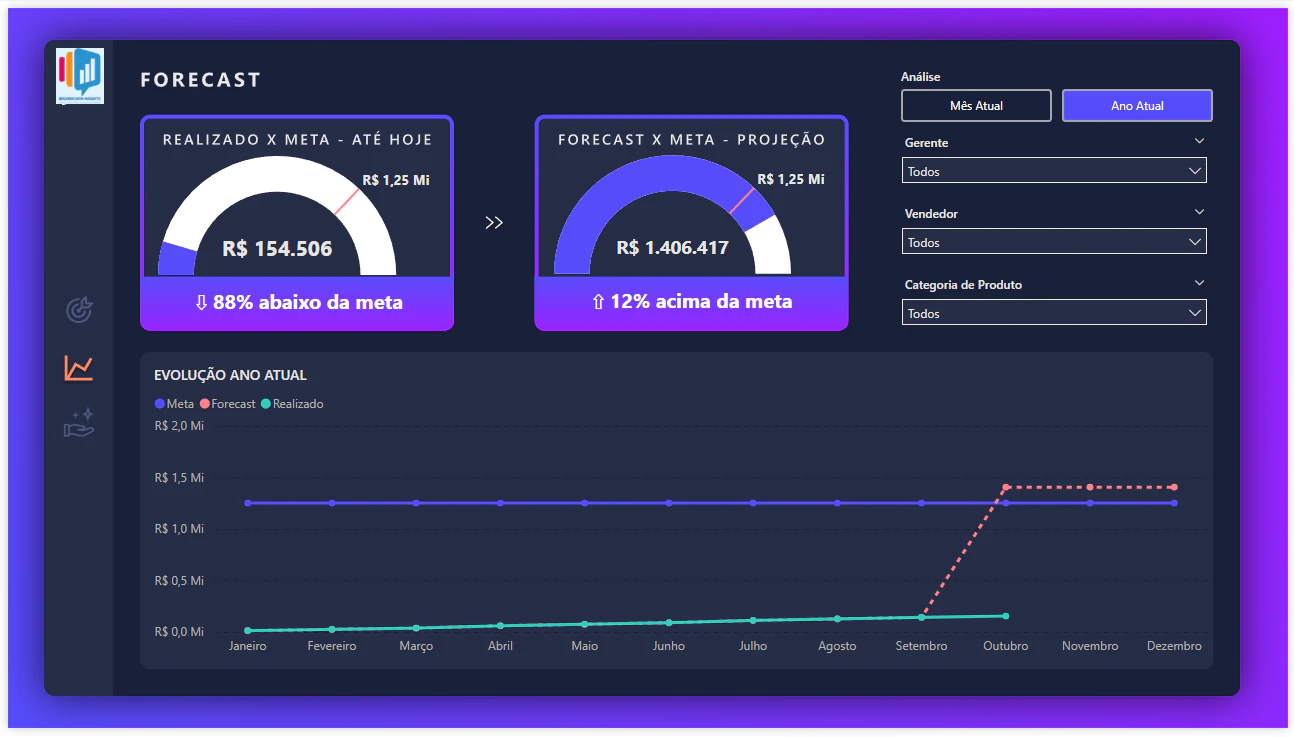Select the Meta data point at Janeiro
Image resolution: width=1294 pixels, height=737 pixels.
(x=248, y=503)
